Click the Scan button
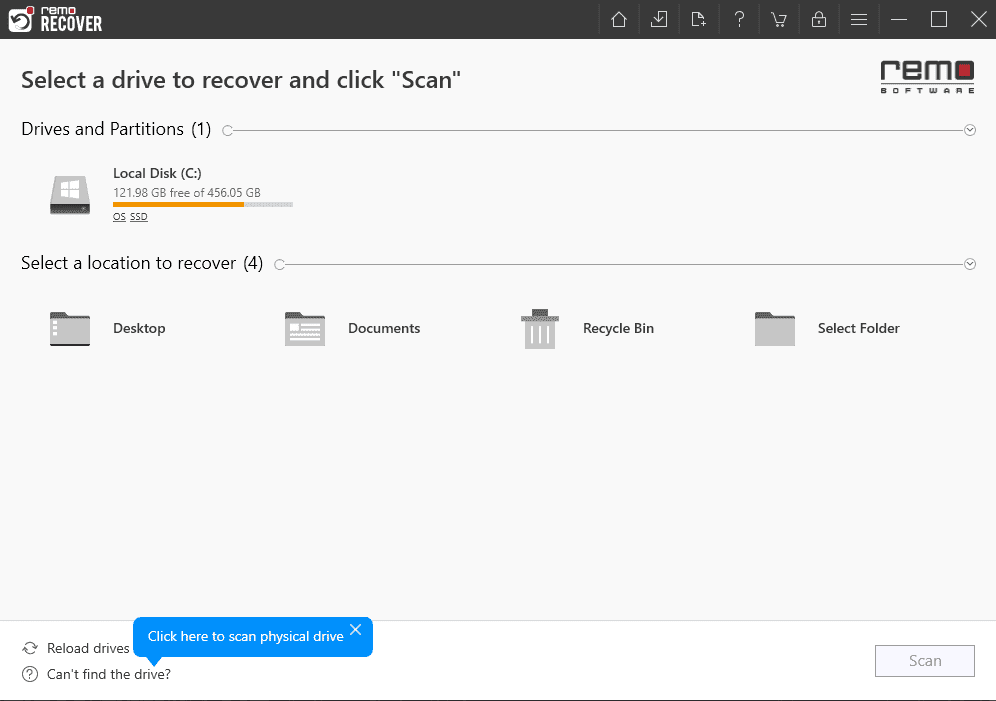This screenshot has width=996, height=701. [x=925, y=661]
